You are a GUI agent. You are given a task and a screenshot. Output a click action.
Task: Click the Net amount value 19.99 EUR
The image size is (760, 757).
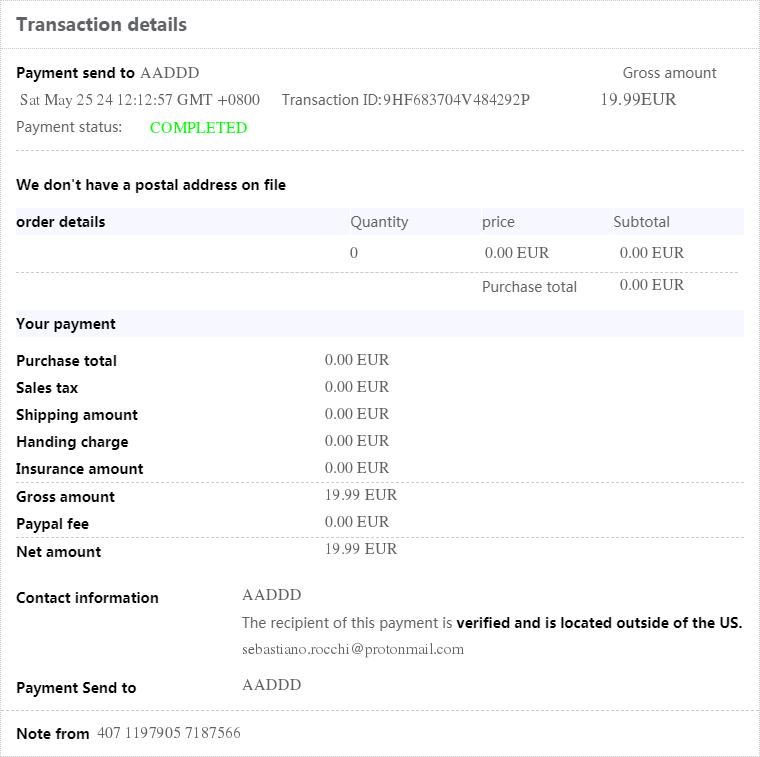coord(361,549)
